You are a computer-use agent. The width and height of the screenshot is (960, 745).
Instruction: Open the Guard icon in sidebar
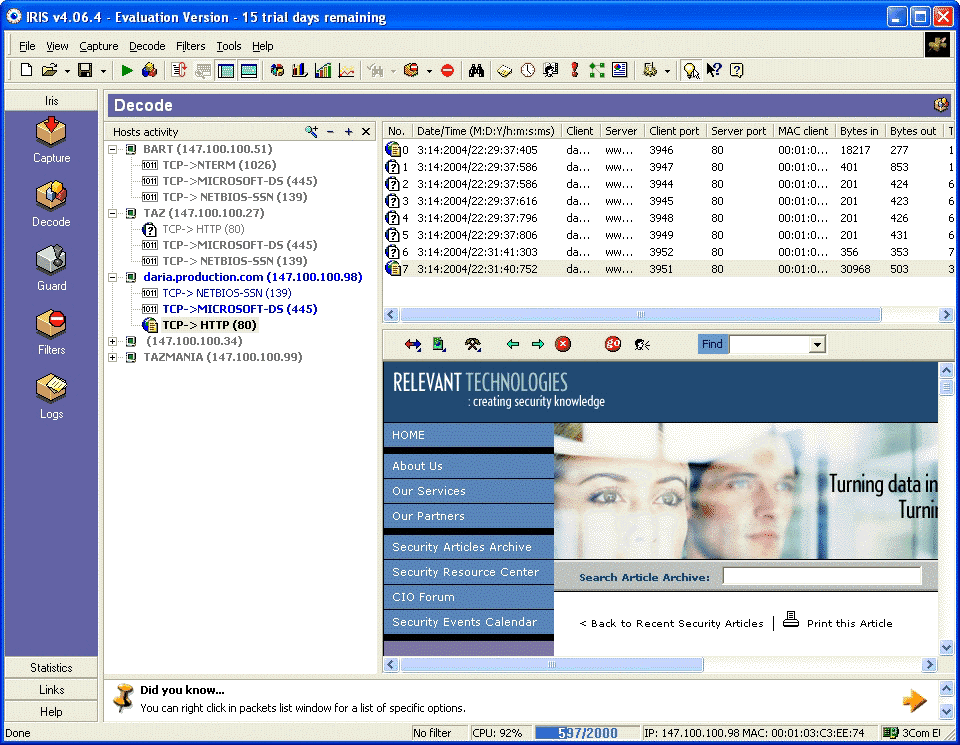(51, 267)
